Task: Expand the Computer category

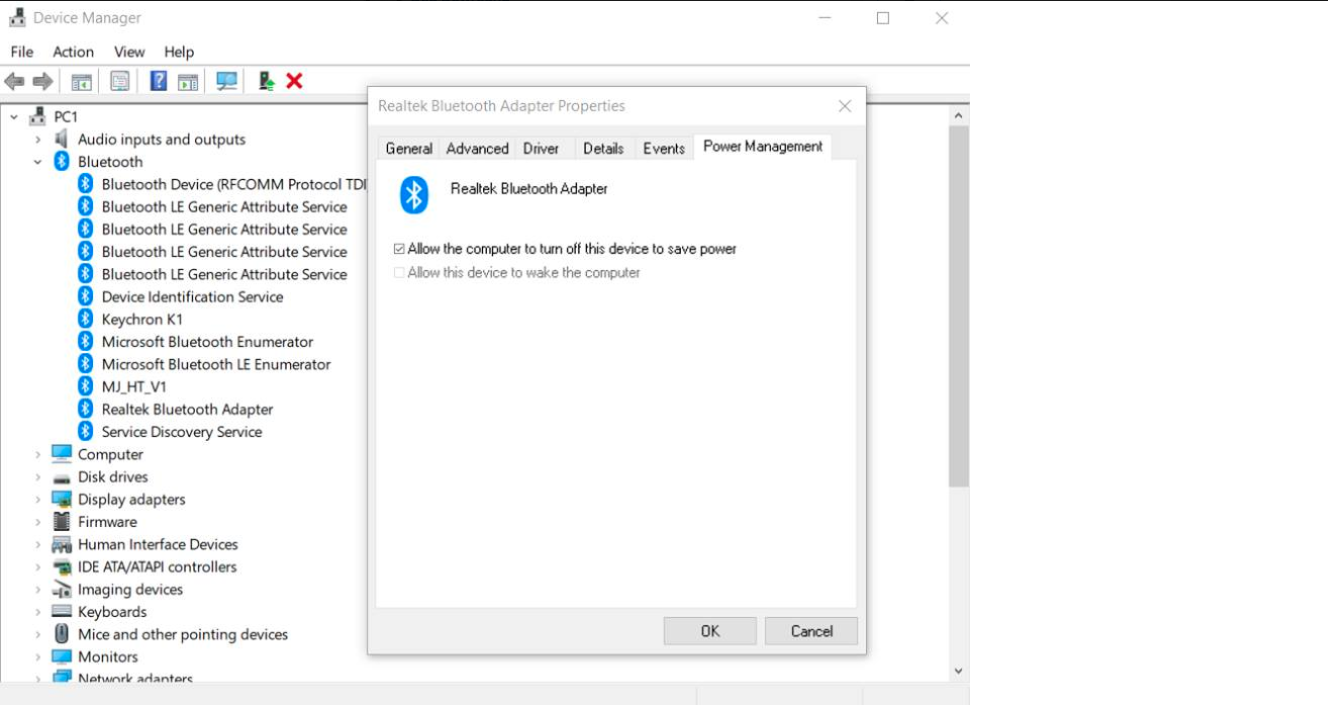Action: 38,454
